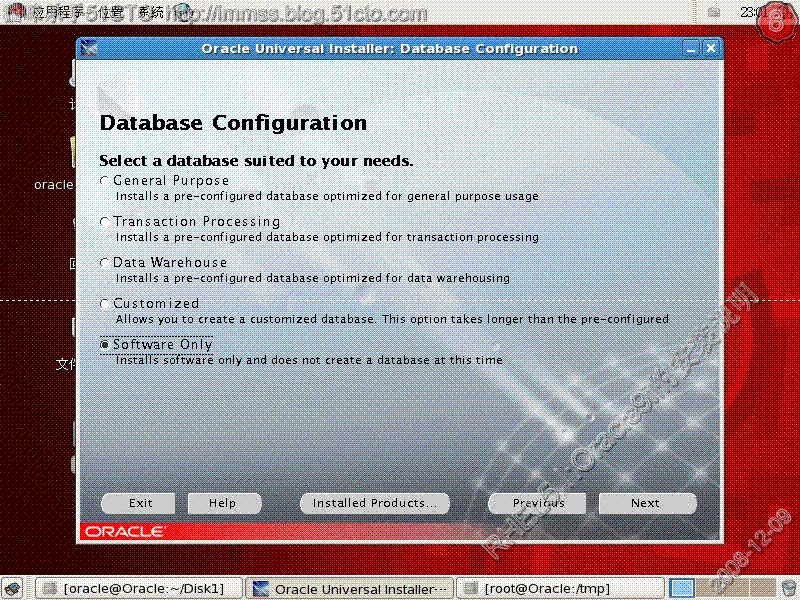The width and height of the screenshot is (800, 600).
Task: Switch to the root@Oracle:/tmp terminal task
Action: pyautogui.click(x=560, y=588)
